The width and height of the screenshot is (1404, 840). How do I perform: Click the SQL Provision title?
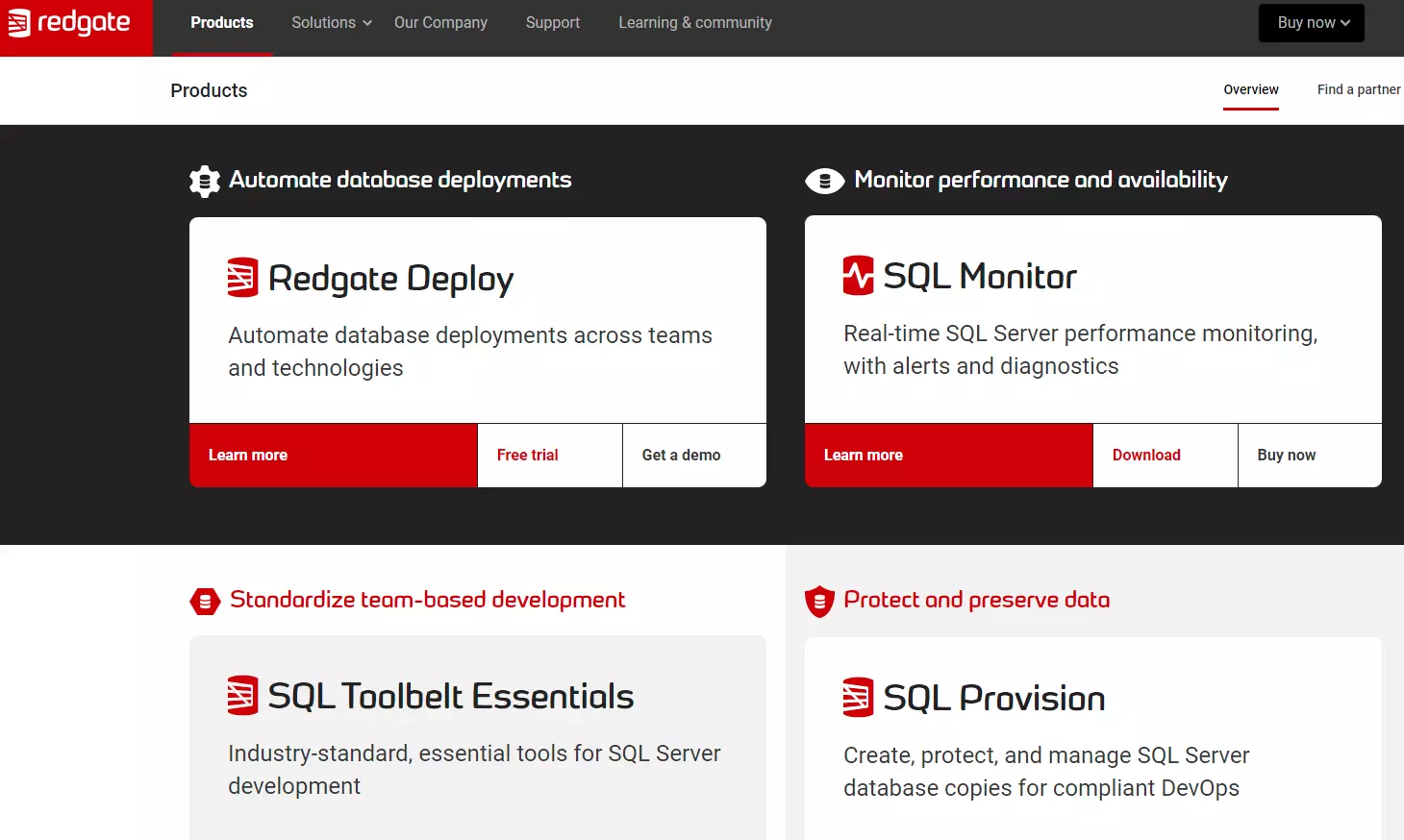[x=994, y=699]
